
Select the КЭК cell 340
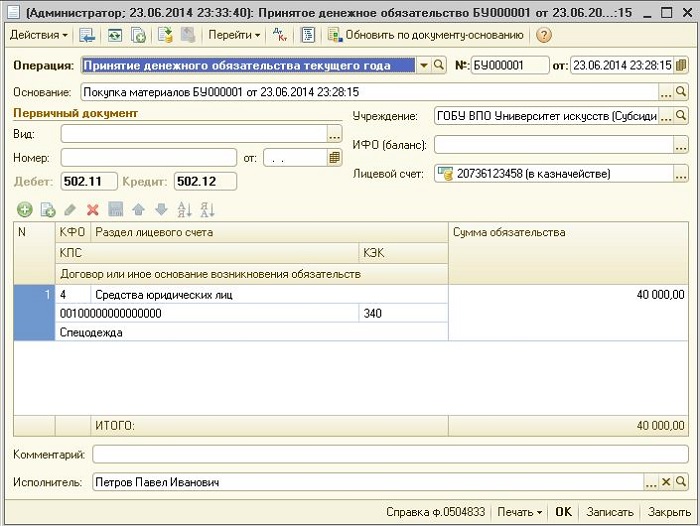point(403,313)
